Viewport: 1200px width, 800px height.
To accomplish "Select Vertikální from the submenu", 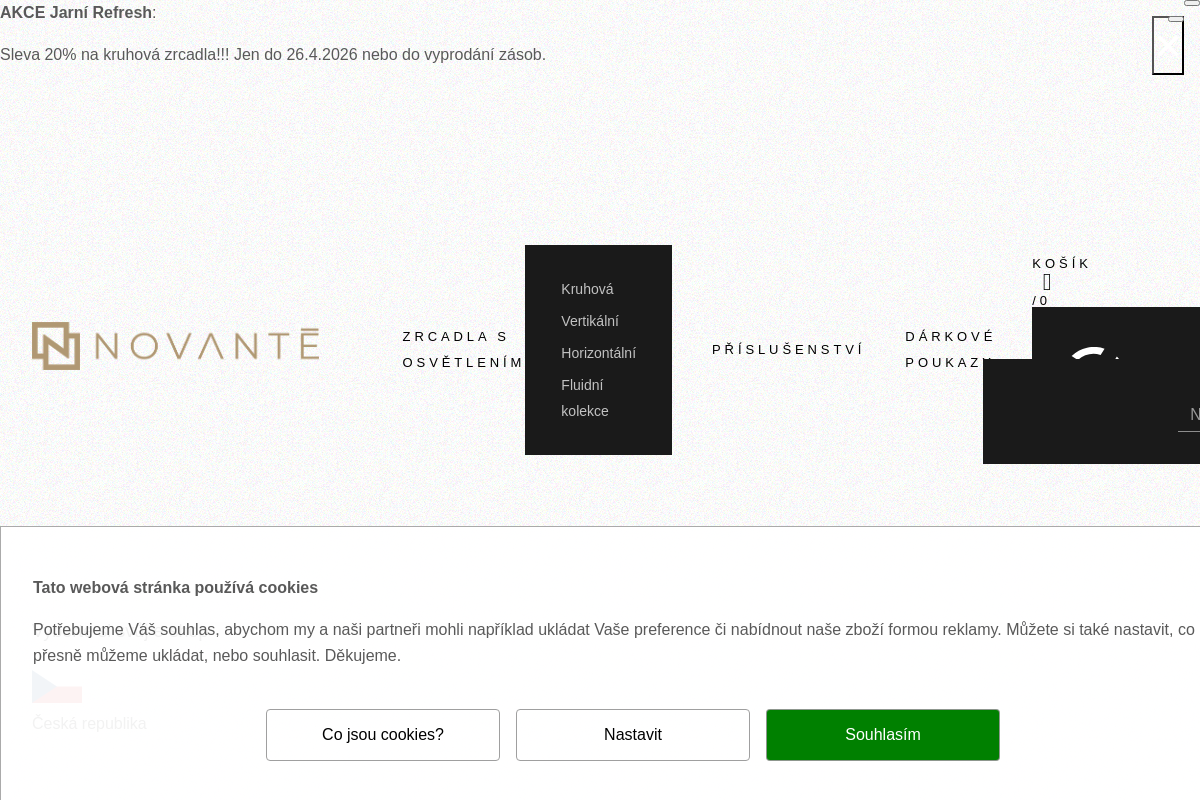I will tap(589, 321).
